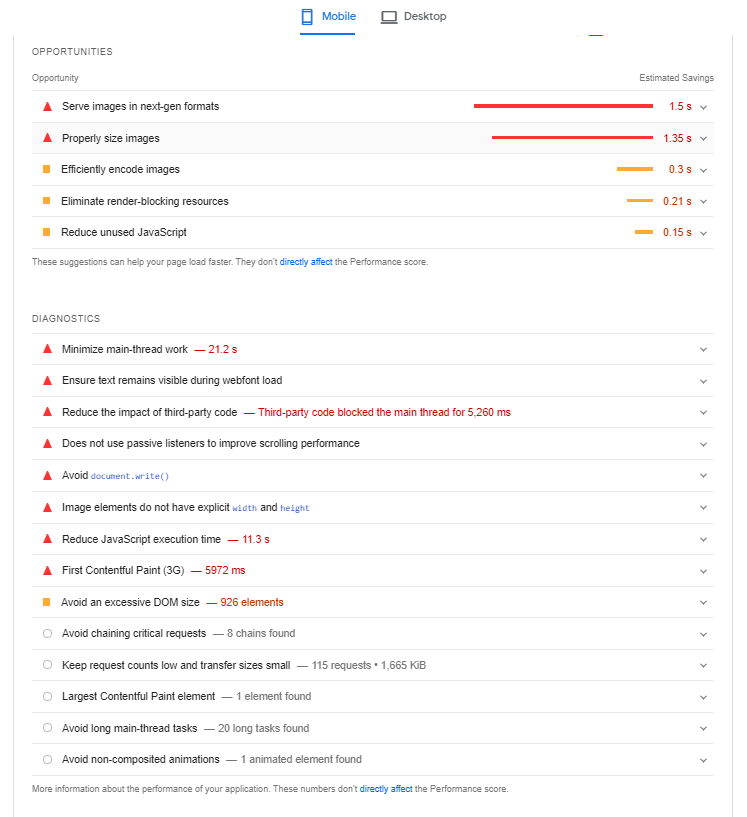Click the gray circle next to Largest Contentful Paint element
The width and height of the screenshot is (747, 817).
tap(47, 696)
